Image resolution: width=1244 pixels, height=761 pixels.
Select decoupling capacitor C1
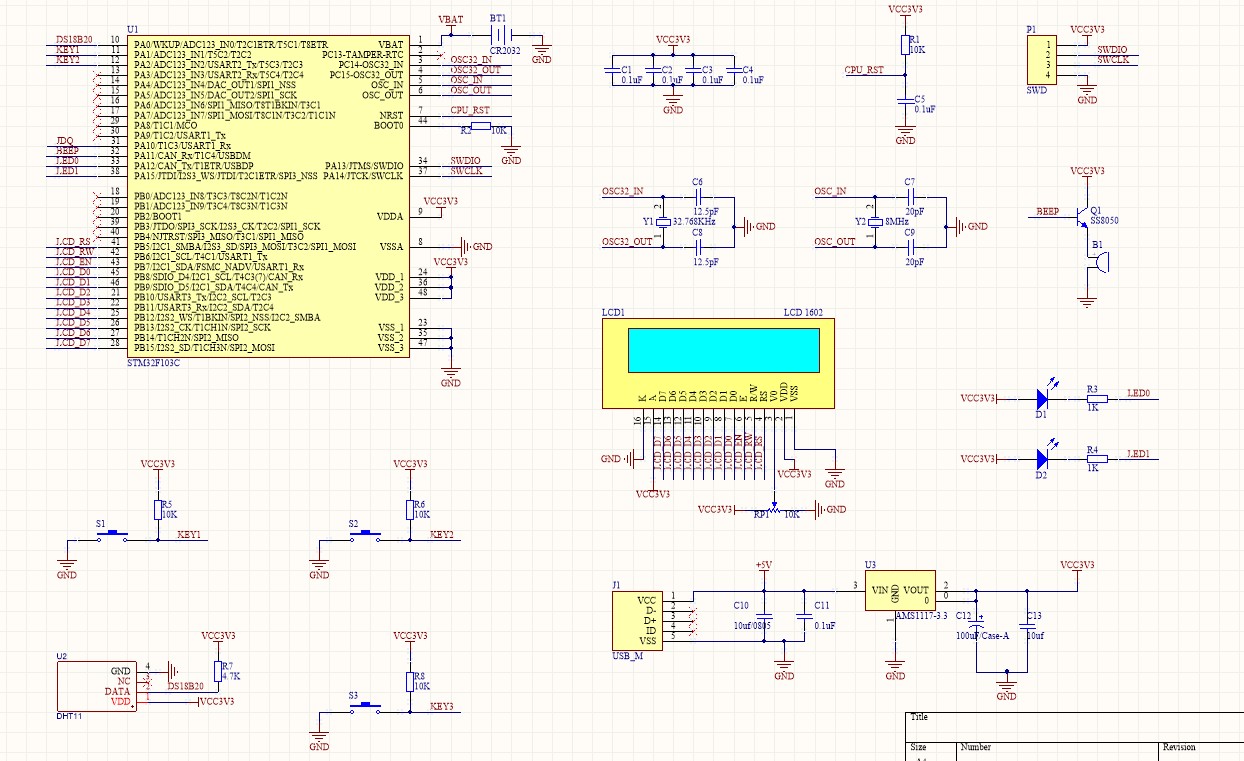click(612, 71)
